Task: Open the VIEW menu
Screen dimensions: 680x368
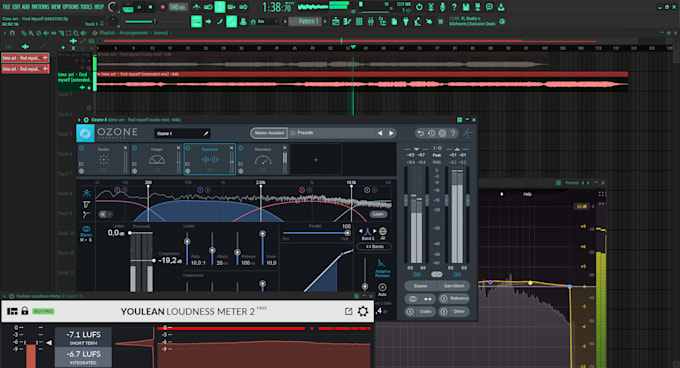Action: [56, 7]
